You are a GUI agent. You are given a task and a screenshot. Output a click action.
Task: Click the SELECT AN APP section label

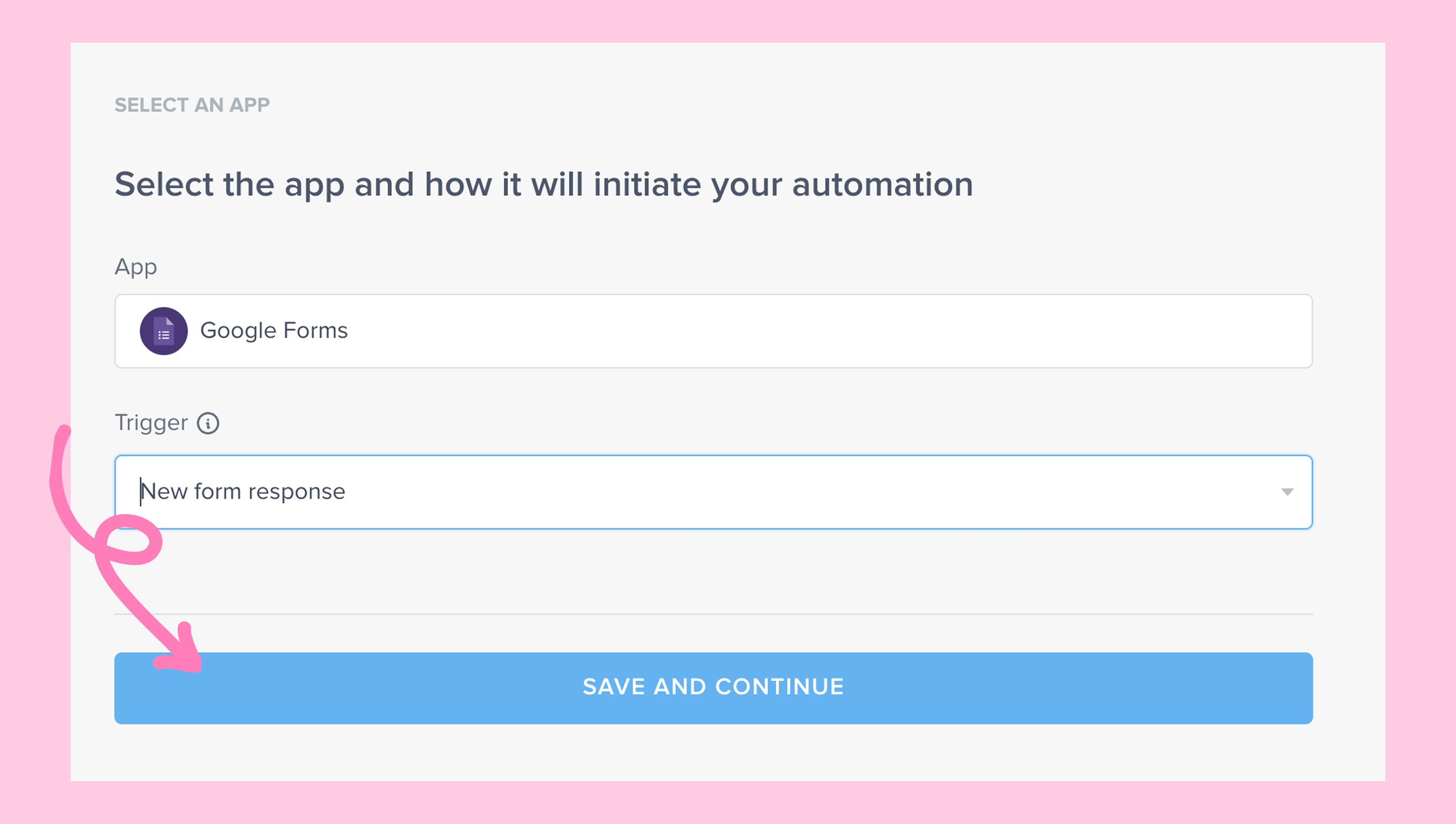(x=192, y=105)
